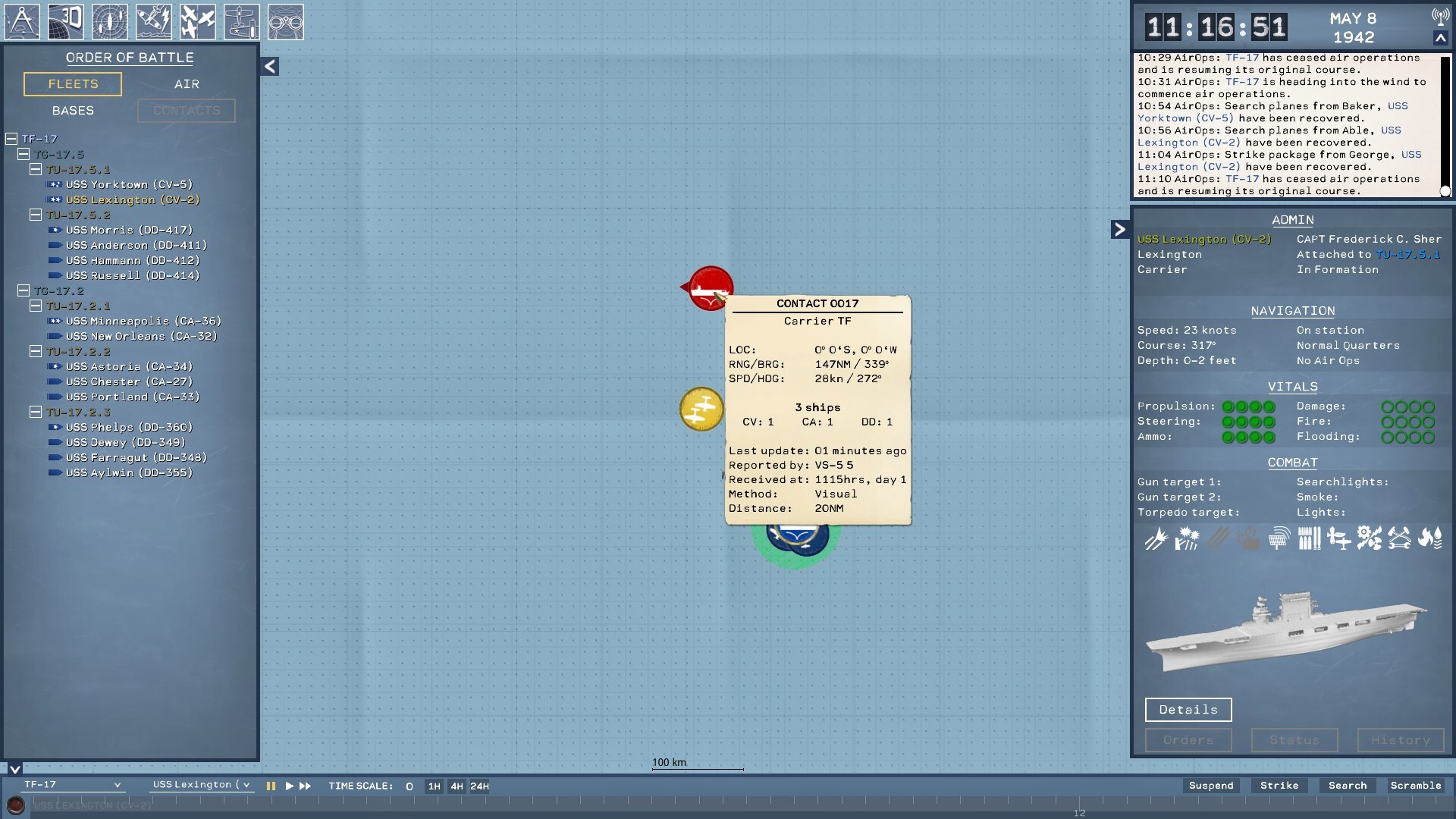Pause the simulation
The image size is (1456, 819).
click(271, 786)
